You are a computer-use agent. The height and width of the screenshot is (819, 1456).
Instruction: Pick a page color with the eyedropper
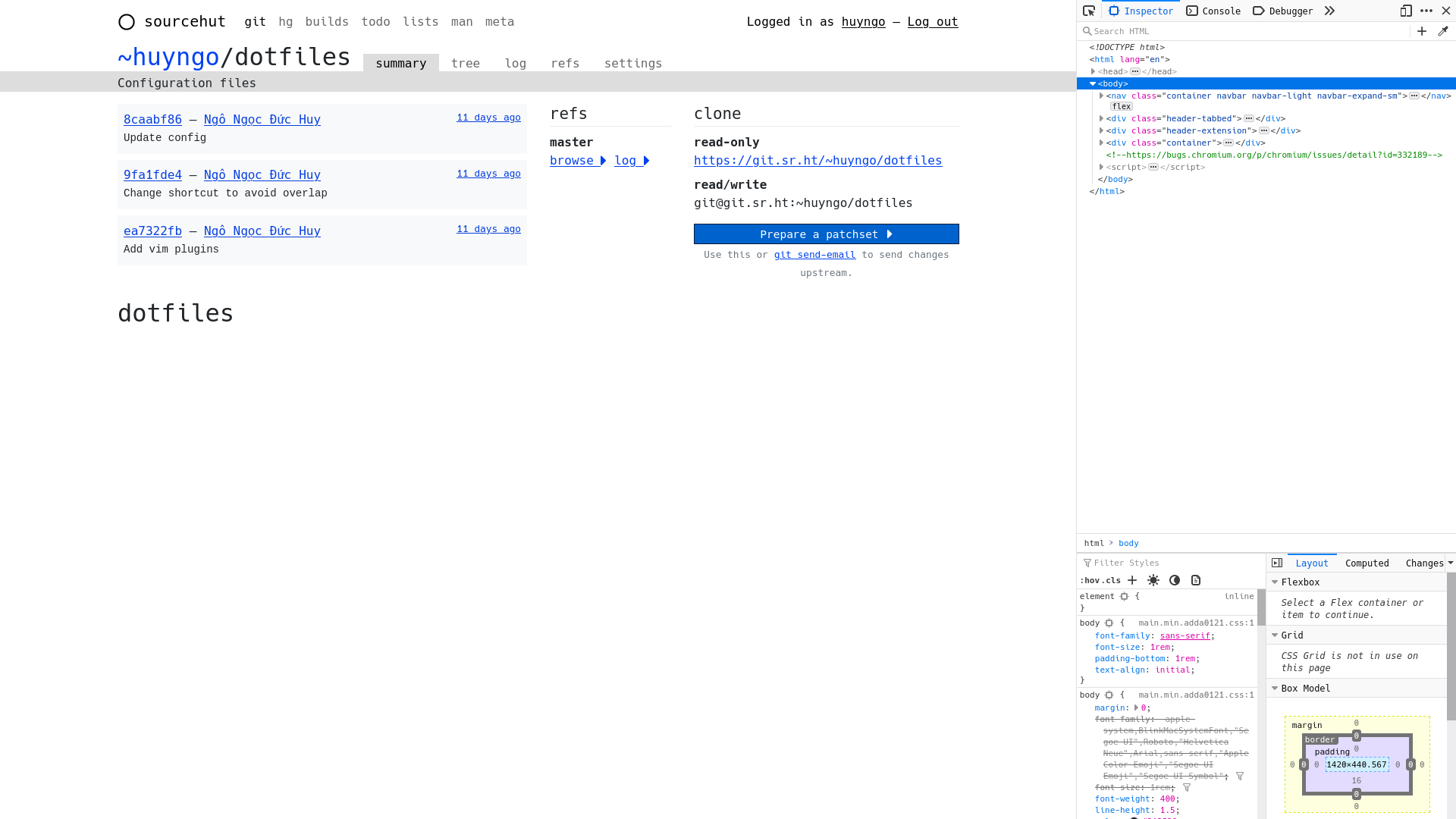1443,31
